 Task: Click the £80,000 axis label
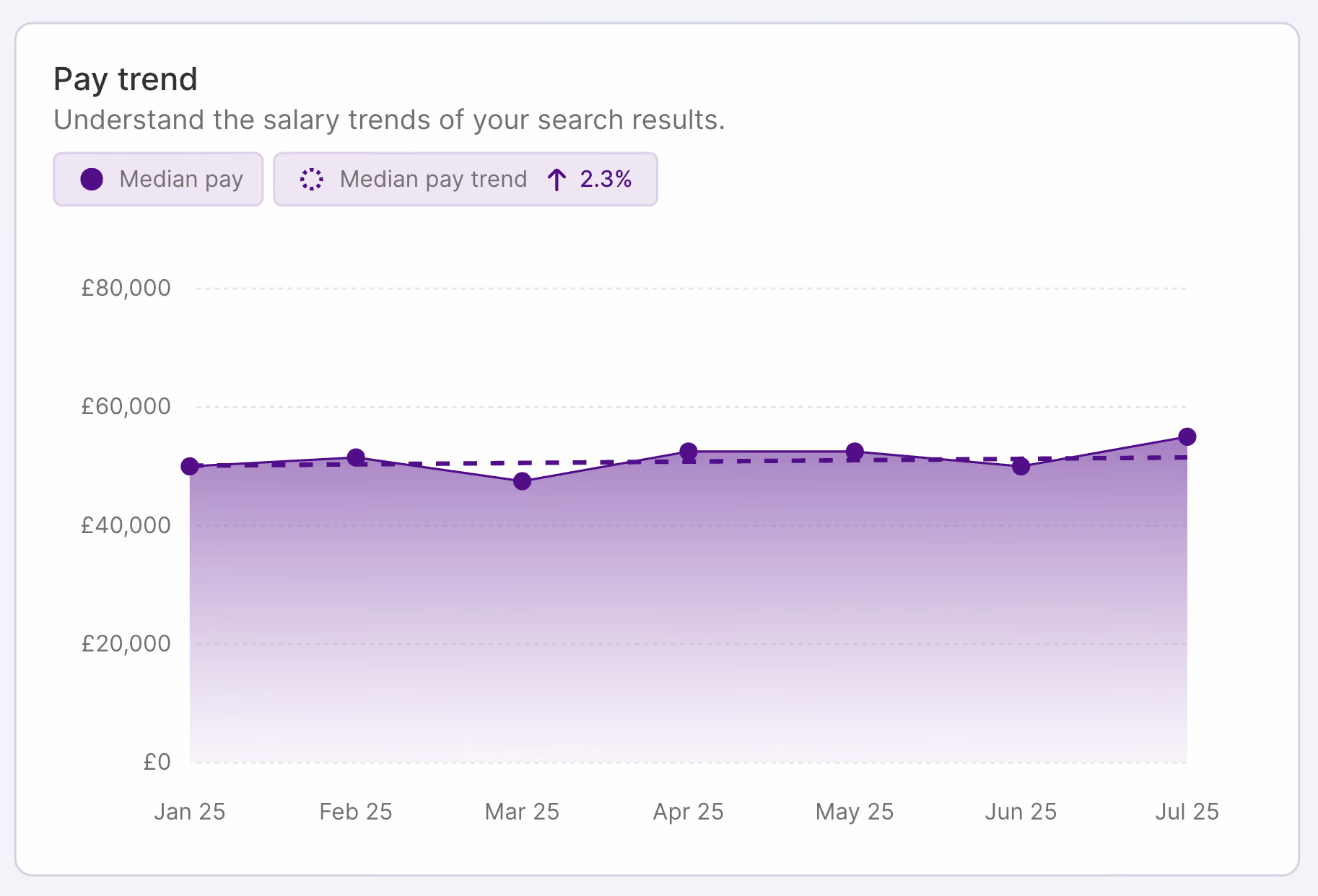coord(126,288)
